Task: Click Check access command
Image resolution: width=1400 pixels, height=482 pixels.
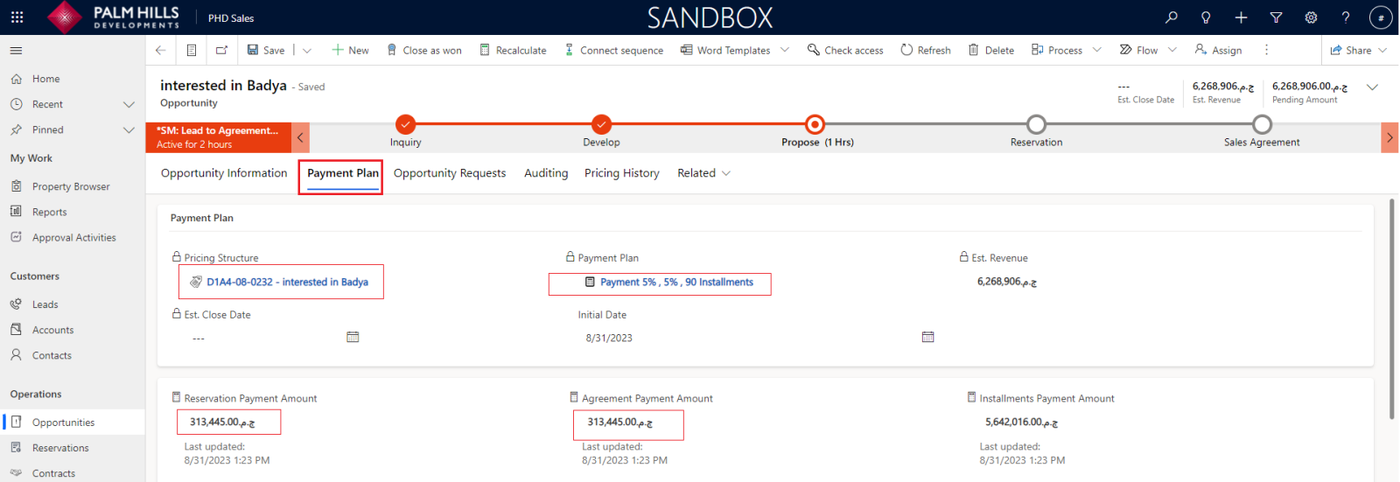Action: click(x=845, y=50)
